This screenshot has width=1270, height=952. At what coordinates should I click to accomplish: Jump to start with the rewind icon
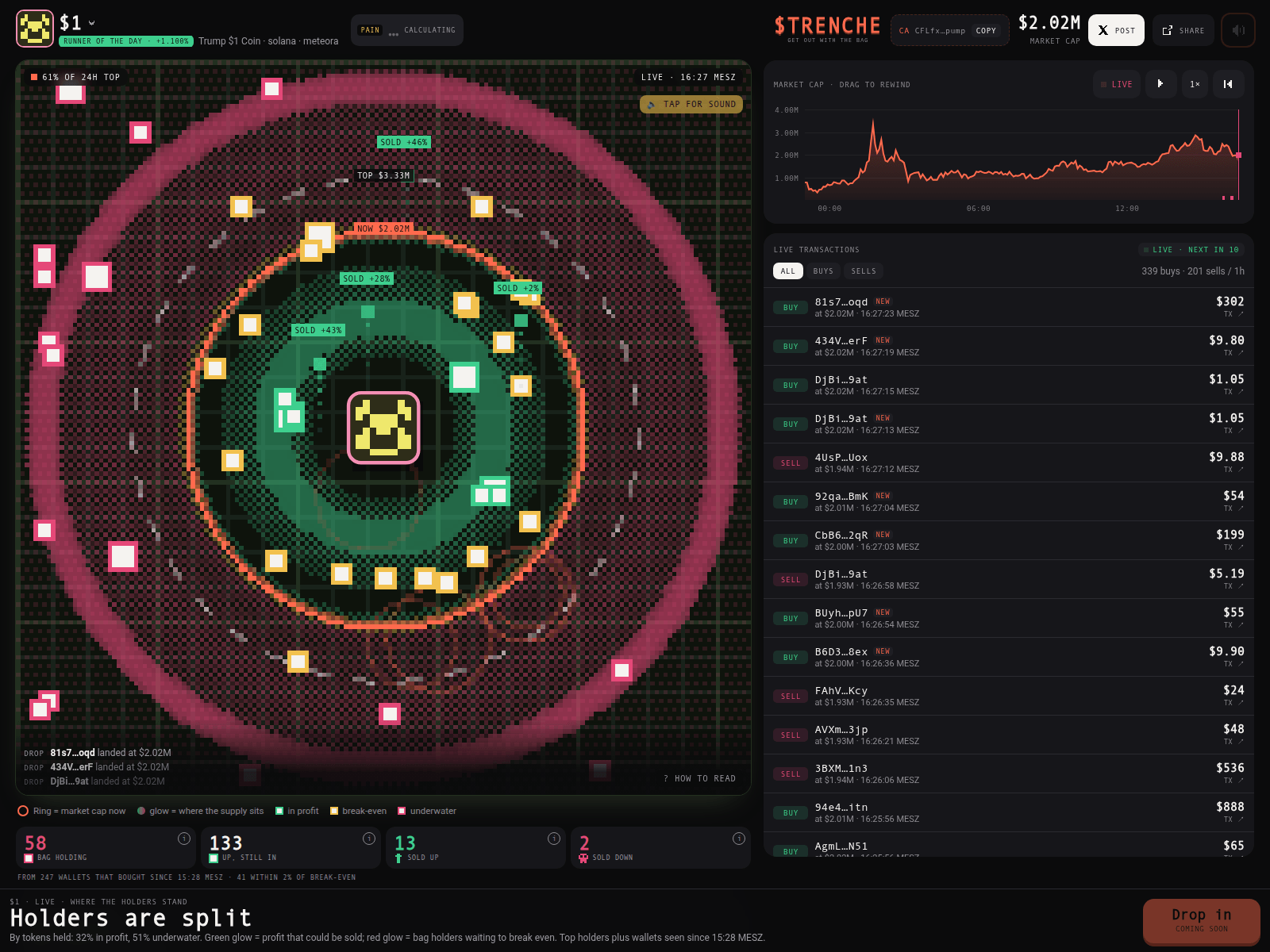(1228, 84)
